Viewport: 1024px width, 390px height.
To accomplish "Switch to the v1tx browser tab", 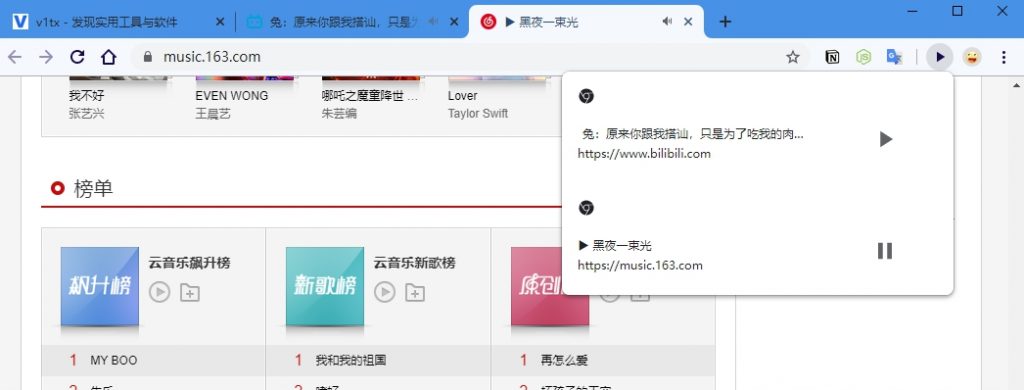I will click(118, 22).
